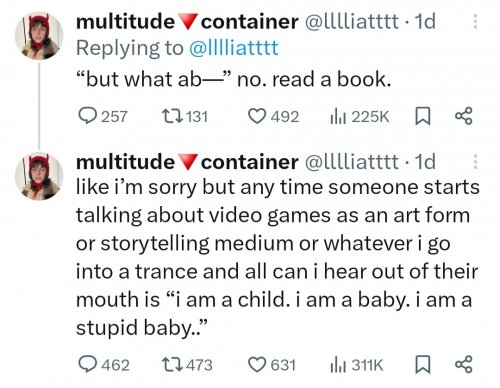Open profile picture on the first tweet

(39, 36)
